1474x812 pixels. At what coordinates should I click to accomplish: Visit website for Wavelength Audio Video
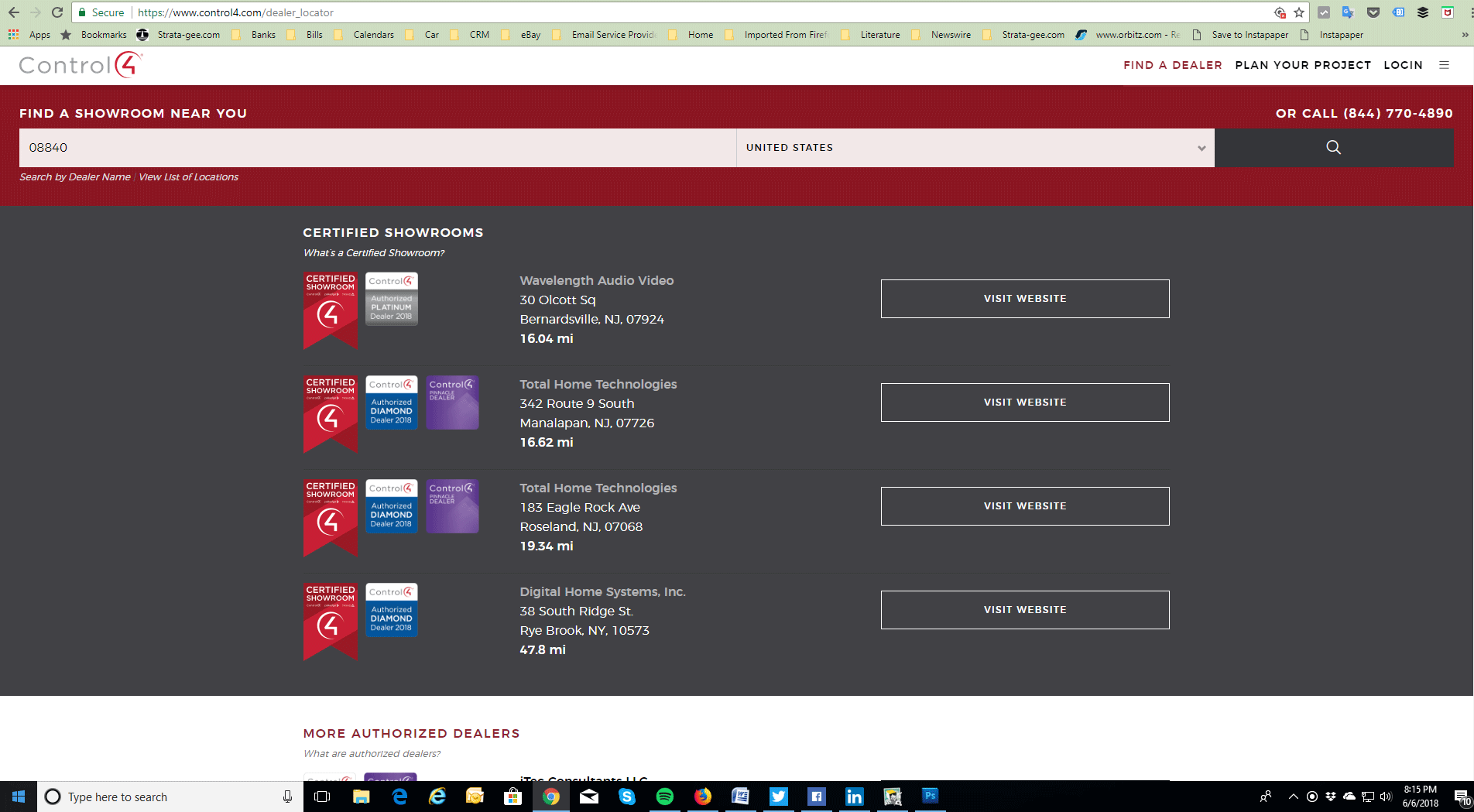click(x=1025, y=299)
